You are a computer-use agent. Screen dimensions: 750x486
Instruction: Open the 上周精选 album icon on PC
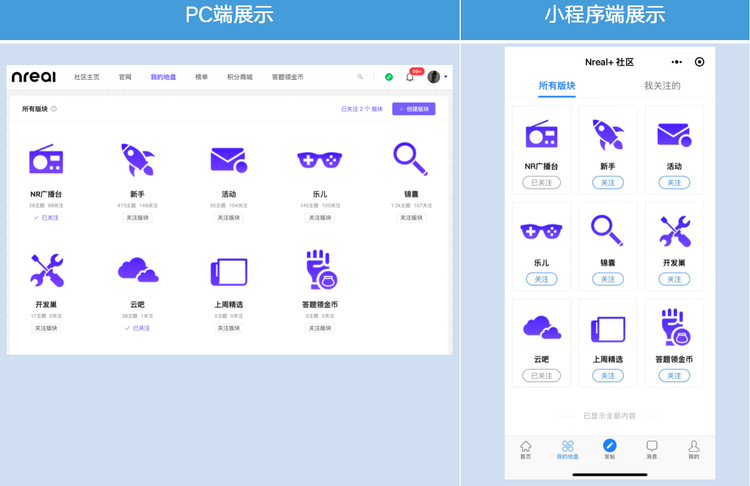coord(229,272)
